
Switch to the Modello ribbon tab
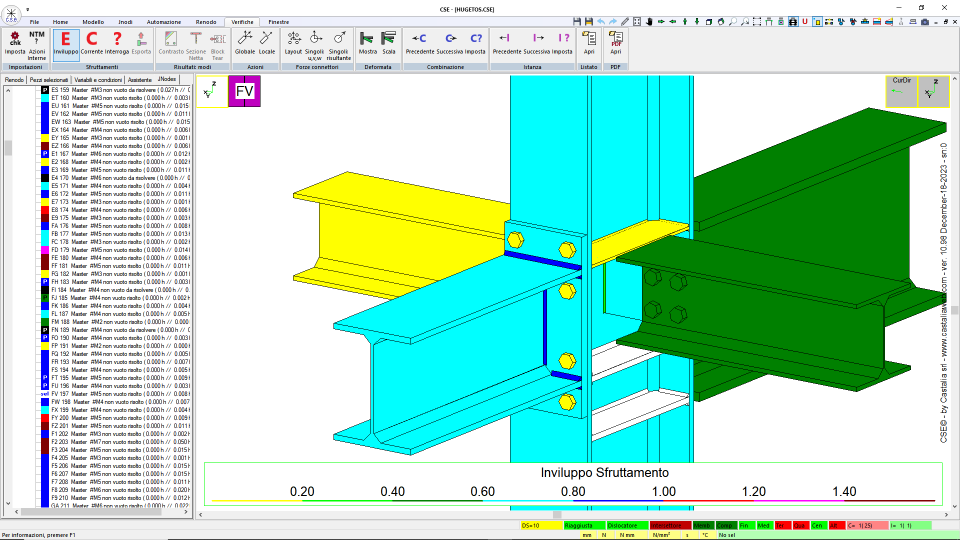coord(93,22)
